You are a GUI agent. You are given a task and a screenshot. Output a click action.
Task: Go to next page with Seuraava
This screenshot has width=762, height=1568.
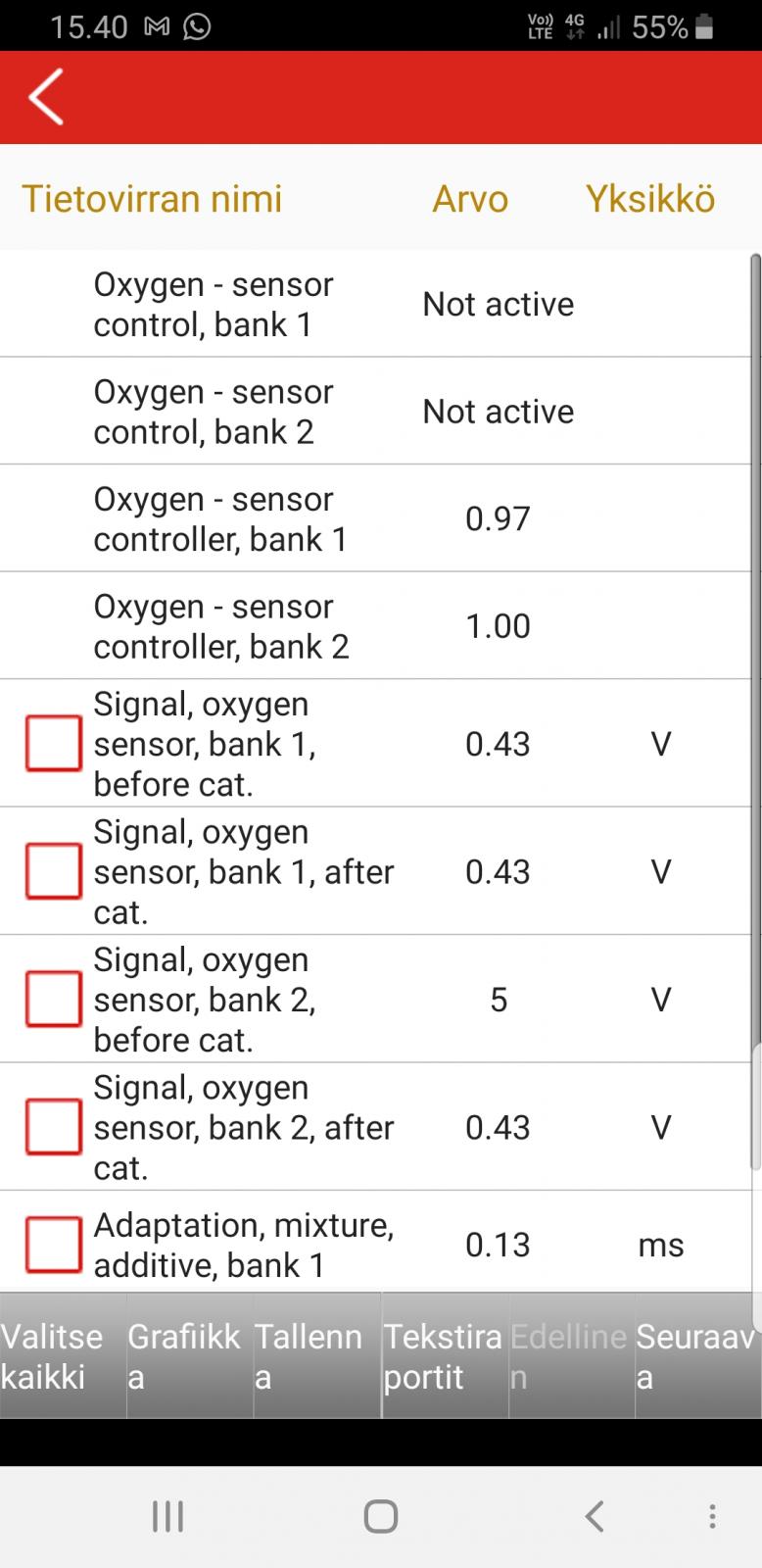click(697, 1355)
